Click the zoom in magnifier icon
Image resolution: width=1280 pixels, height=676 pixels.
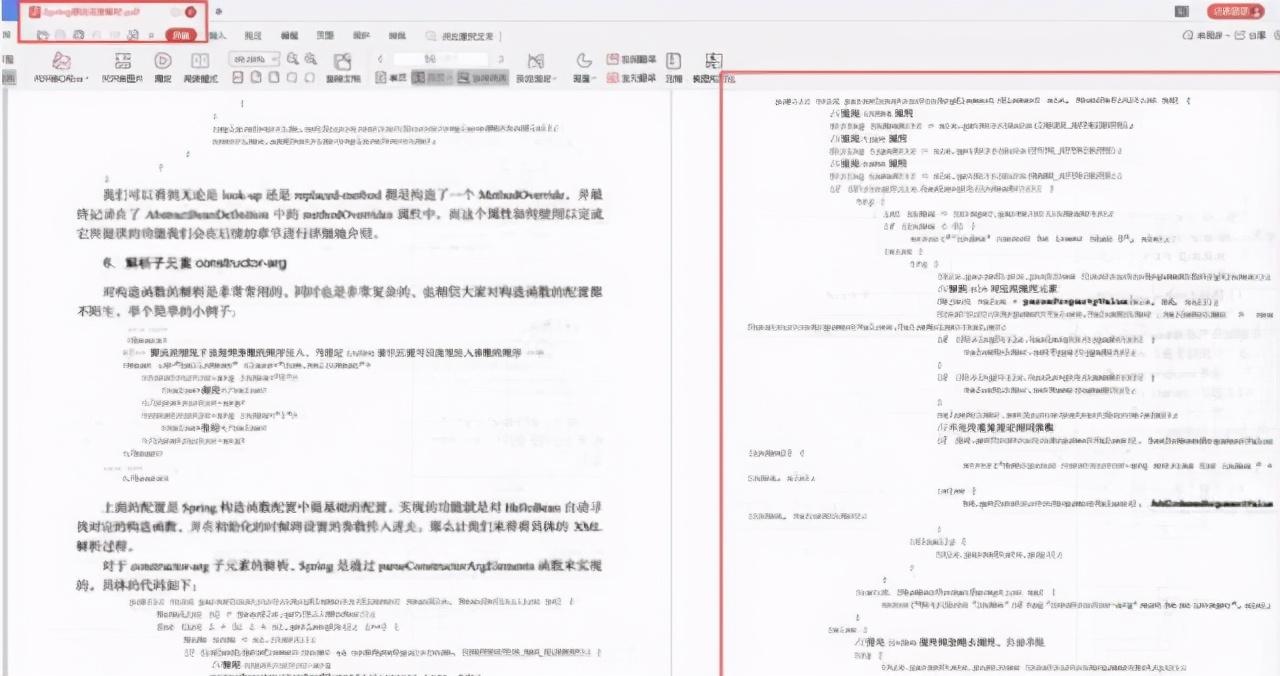coord(311,59)
